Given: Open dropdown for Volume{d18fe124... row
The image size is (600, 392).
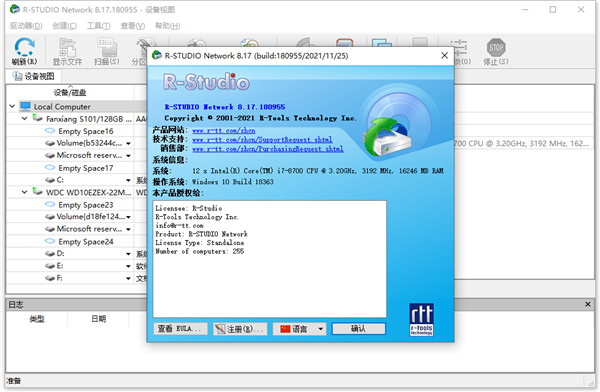Looking at the screenshot, I should tap(129, 217).
